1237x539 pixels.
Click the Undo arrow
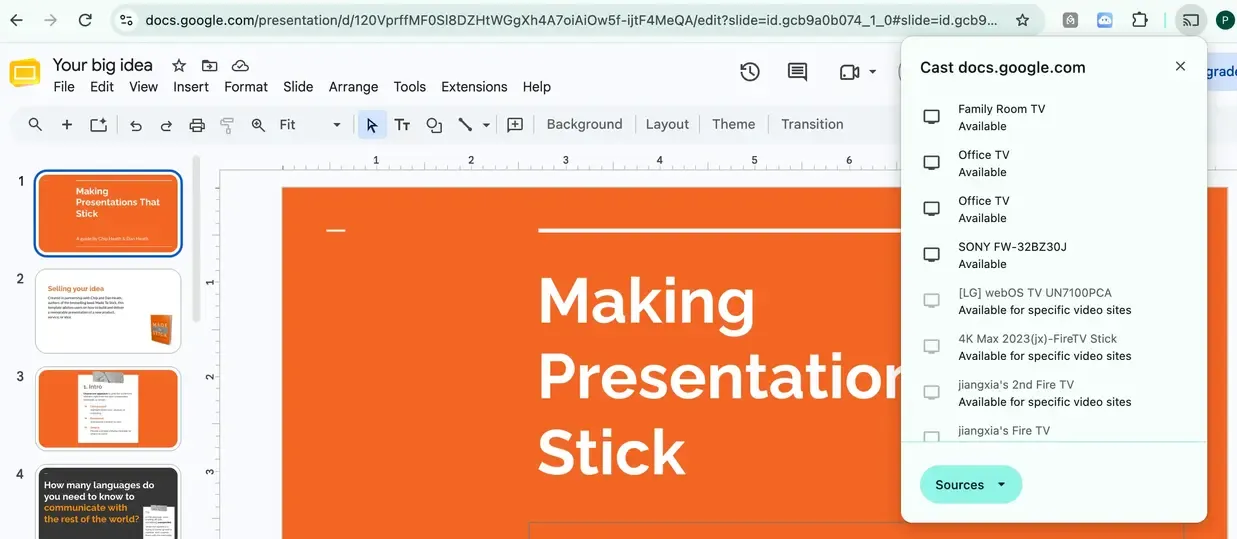point(136,125)
